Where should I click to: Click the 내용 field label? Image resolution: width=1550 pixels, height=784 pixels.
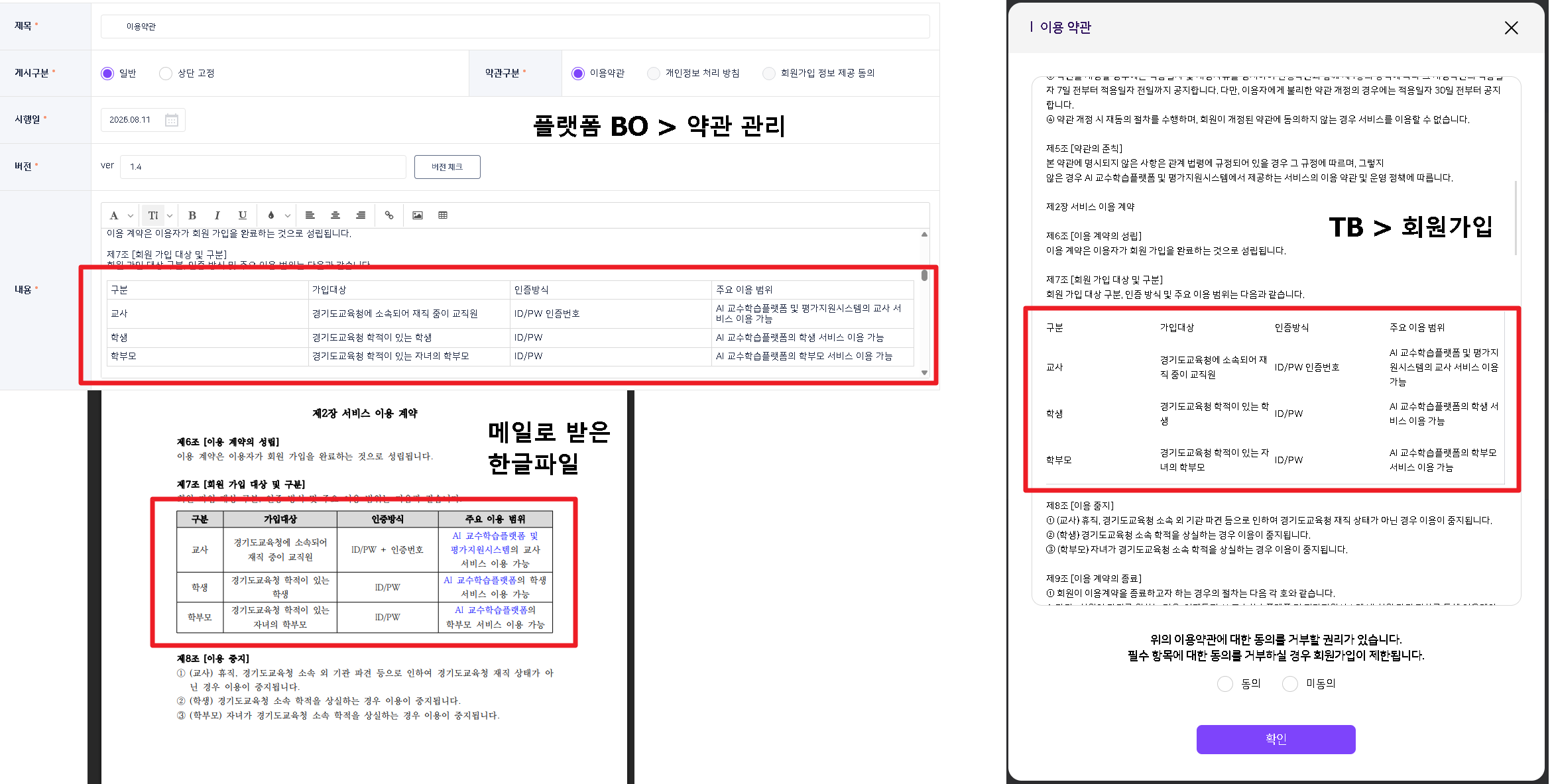(x=23, y=290)
